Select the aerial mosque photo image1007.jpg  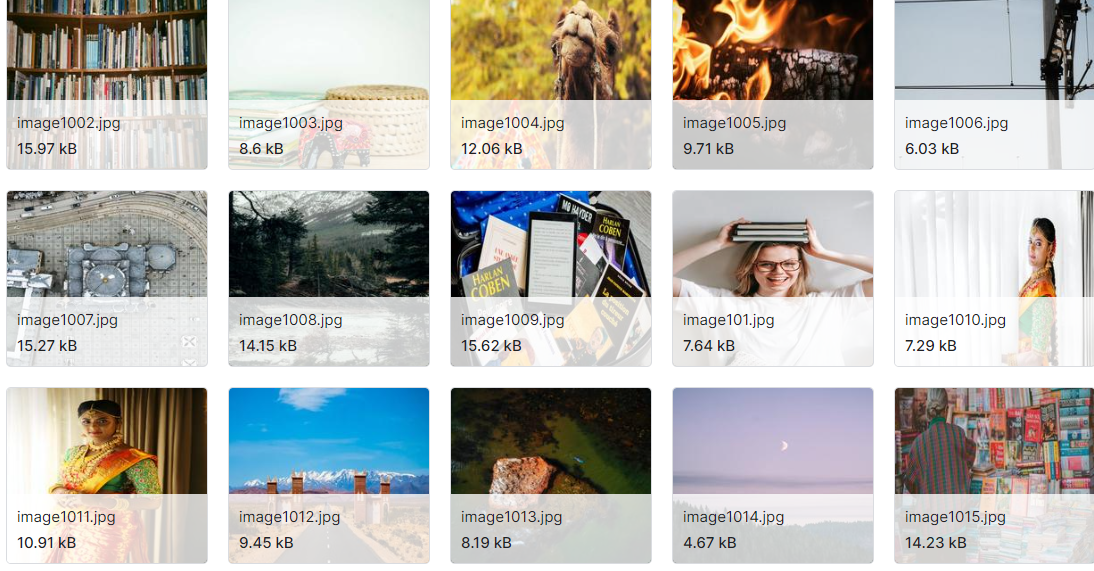pyautogui.click(x=107, y=279)
